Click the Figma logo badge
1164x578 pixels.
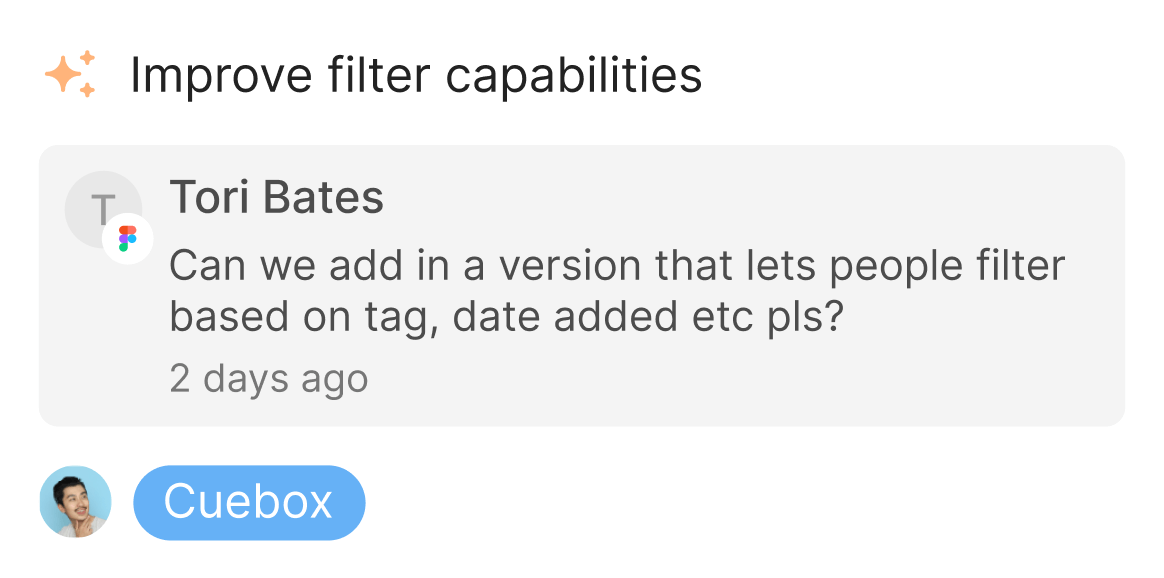tap(128, 239)
